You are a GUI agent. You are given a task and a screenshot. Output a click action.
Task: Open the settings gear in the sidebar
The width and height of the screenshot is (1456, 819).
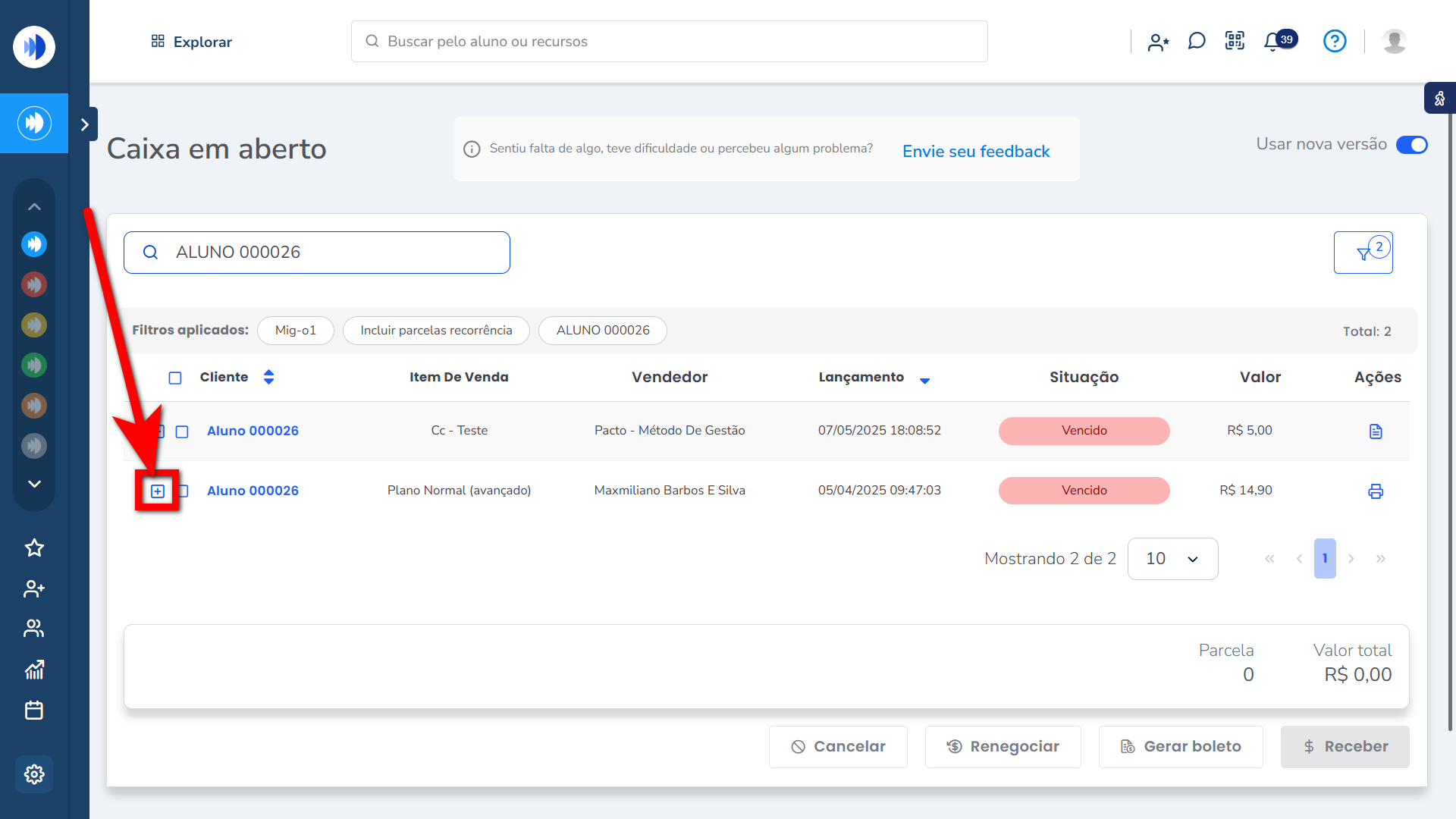34,774
